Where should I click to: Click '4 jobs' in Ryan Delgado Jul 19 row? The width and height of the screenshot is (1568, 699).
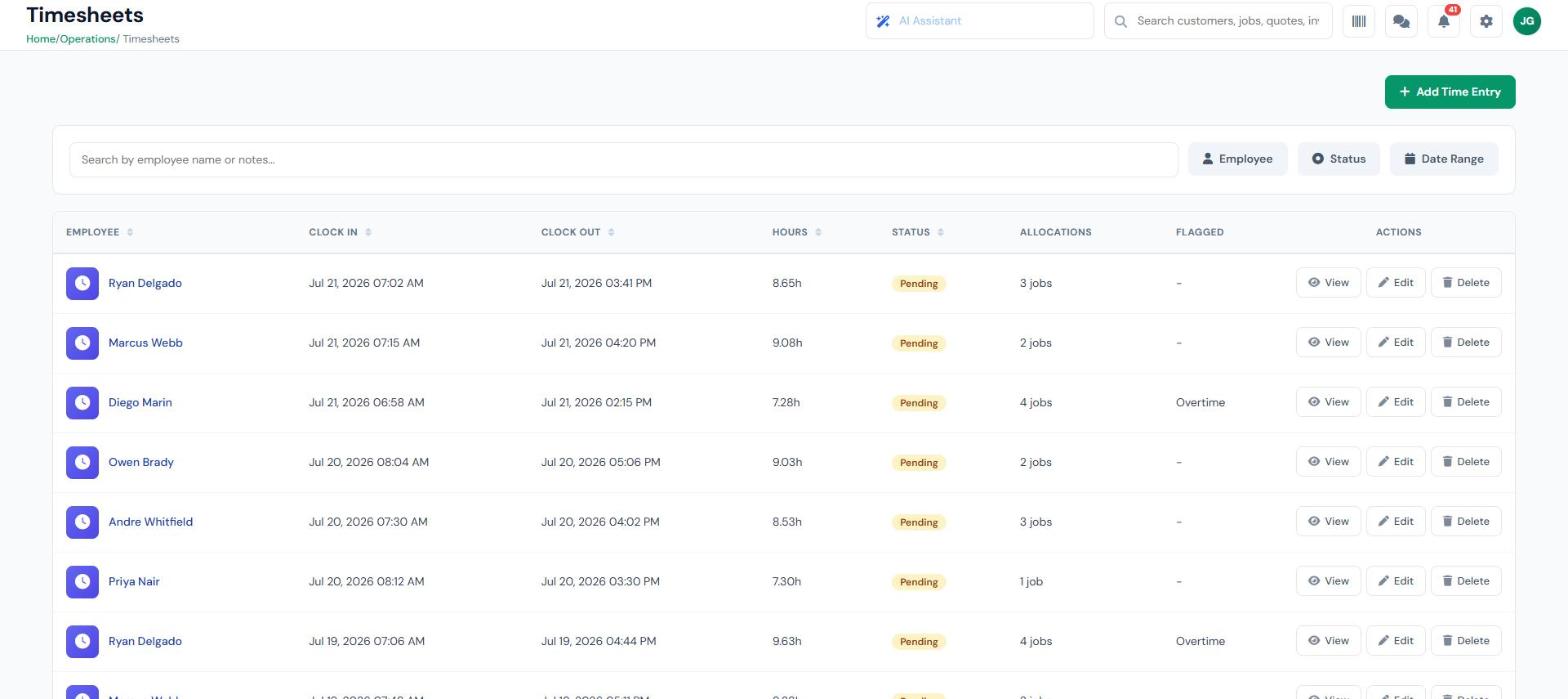tap(1035, 642)
